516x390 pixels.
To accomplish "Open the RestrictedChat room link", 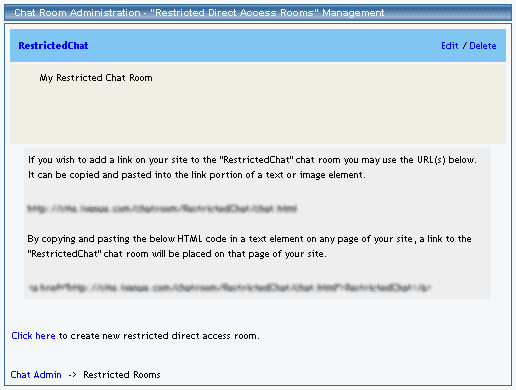I will point(53,45).
